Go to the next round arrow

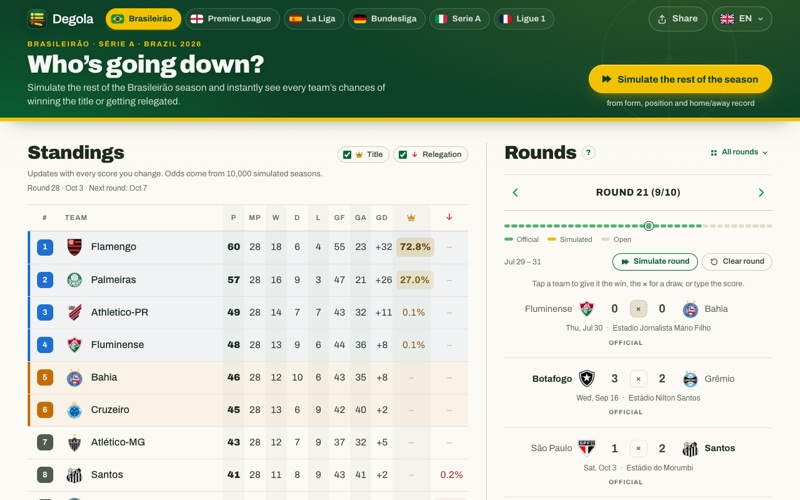click(x=761, y=192)
